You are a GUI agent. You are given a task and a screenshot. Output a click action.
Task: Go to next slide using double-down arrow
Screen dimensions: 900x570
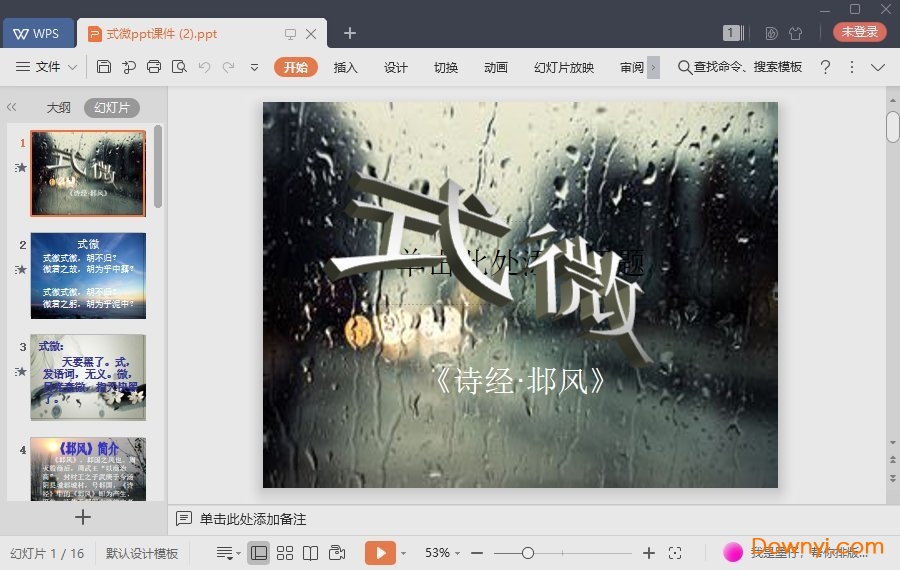coord(893,478)
